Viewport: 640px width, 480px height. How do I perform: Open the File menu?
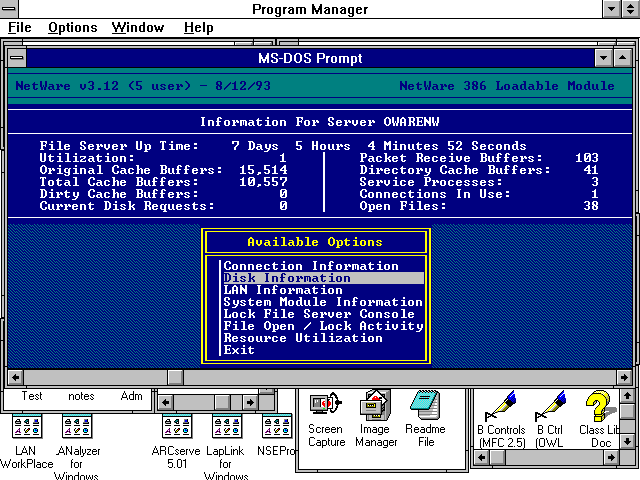[19, 28]
